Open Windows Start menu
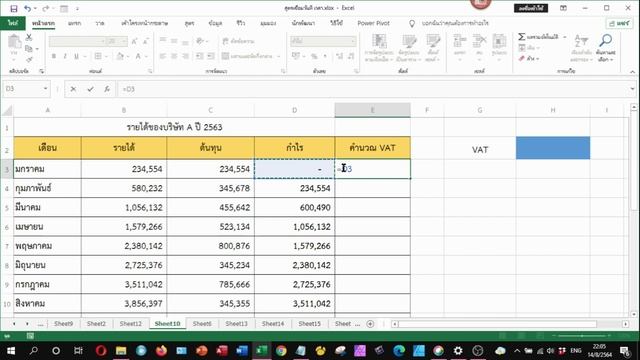This screenshot has width=640, height=360. 11,351
